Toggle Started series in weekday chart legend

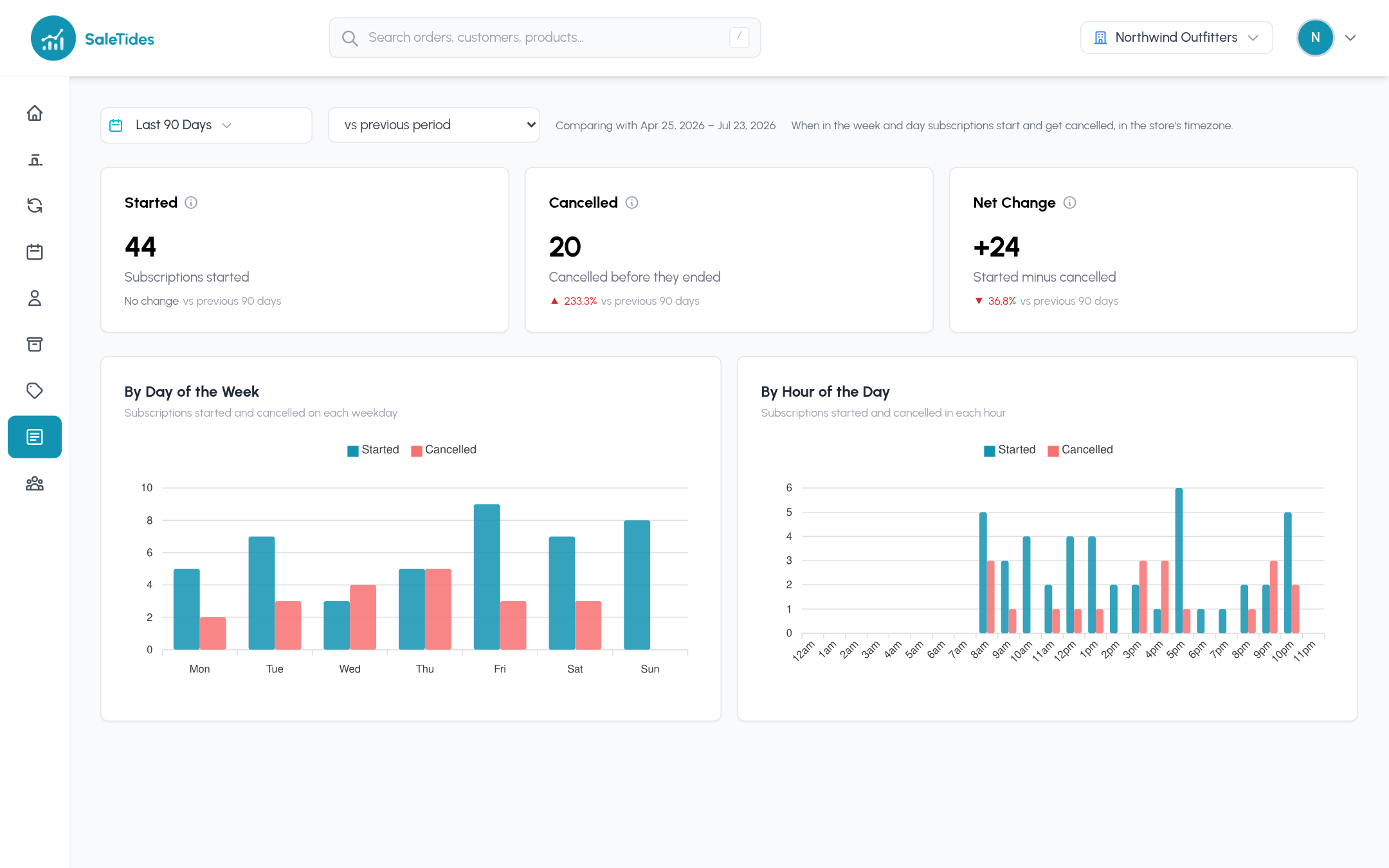pyautogui.click(x=373, y=450)
